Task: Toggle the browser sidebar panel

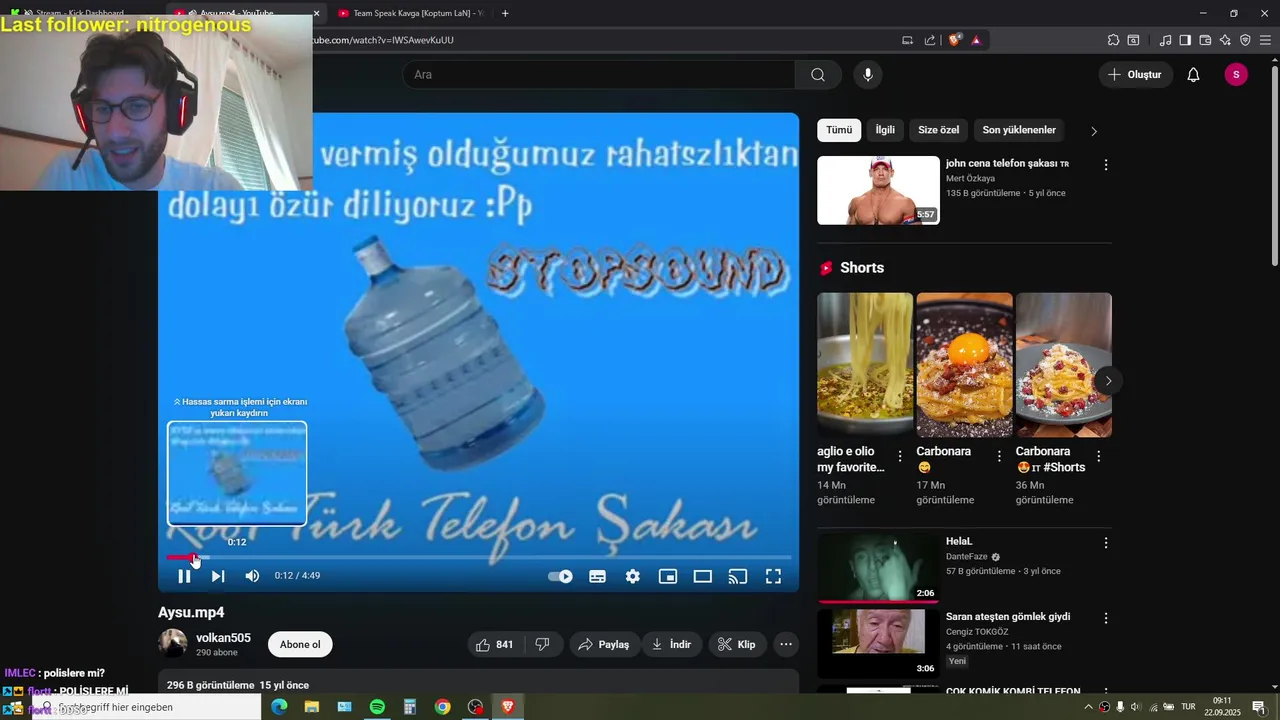Action: tap(1185, 40)
